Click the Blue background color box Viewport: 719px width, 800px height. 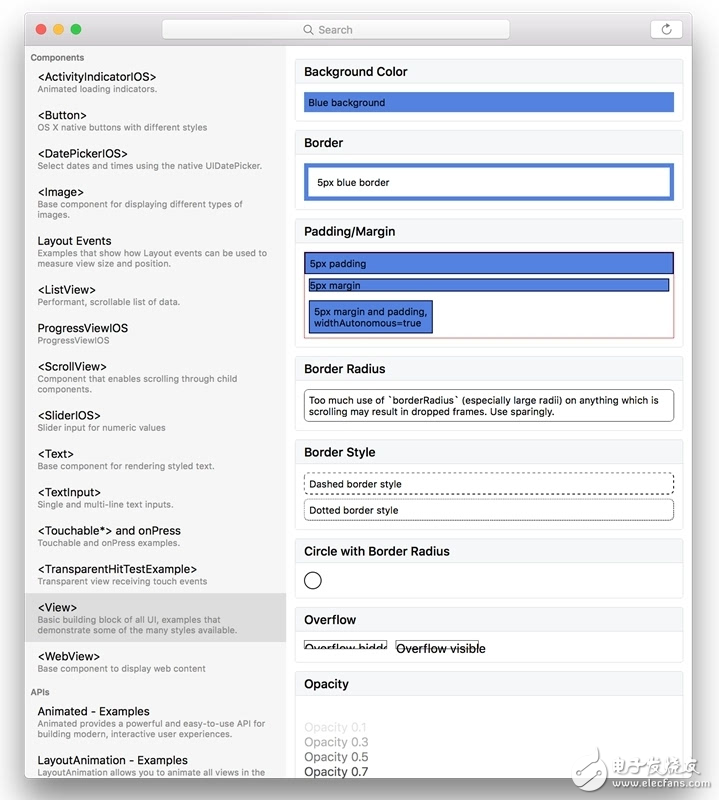coord(488,102)
